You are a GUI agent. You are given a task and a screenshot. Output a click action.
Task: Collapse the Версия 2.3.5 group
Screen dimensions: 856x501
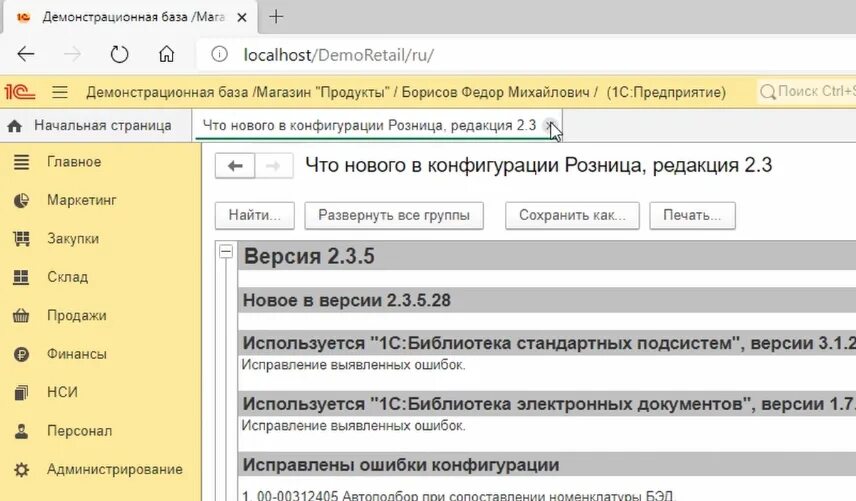(x=226, y=252)
